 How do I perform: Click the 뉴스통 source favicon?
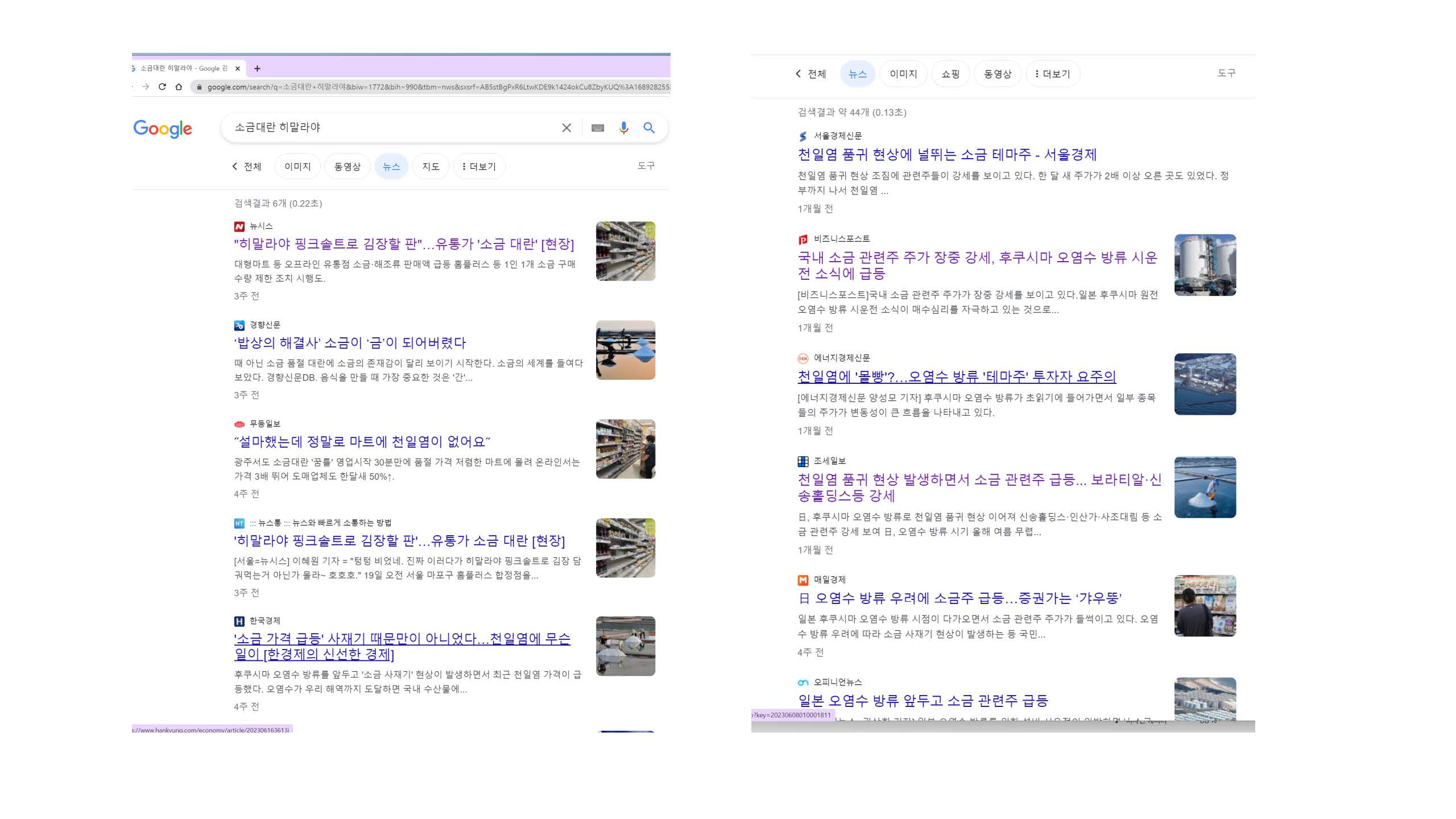239,523
